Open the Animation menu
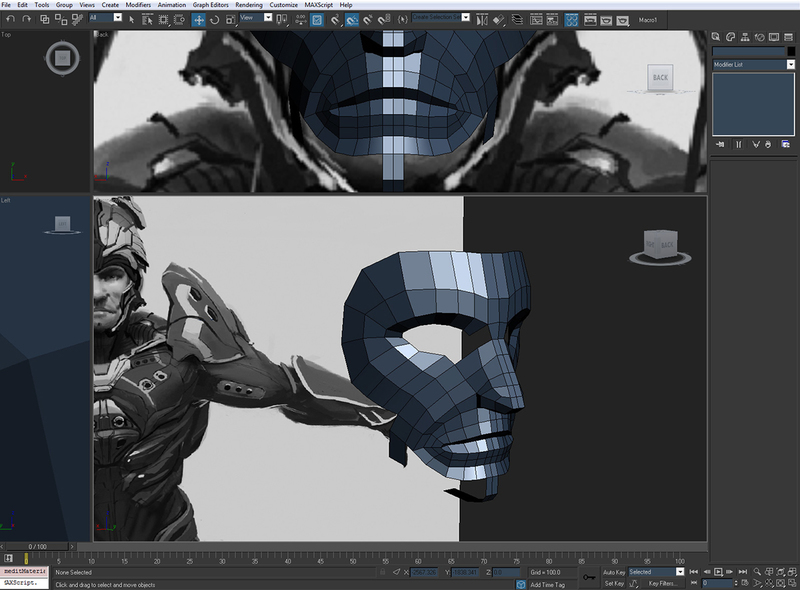 [x=172, y=5]
